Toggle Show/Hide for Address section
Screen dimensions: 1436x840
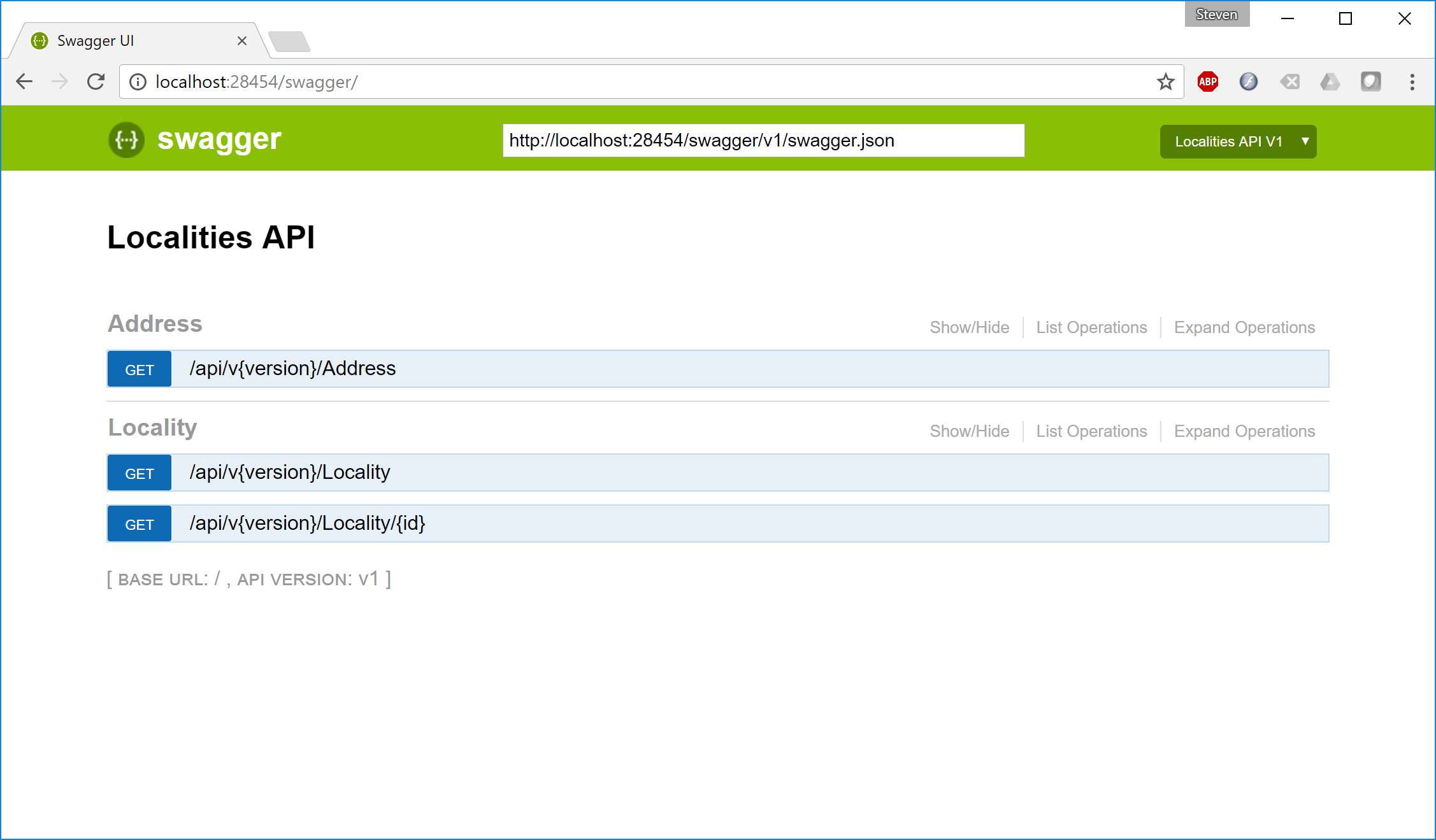coord(969,327)
